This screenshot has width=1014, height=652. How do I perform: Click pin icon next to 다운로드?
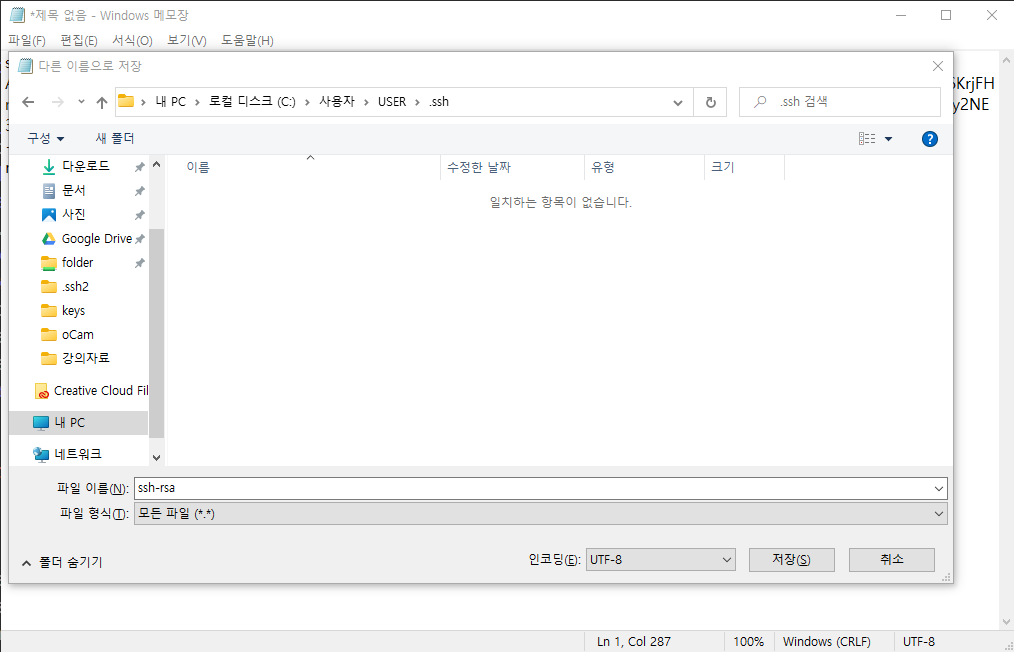pyautogui.click(x=139, y=167)
